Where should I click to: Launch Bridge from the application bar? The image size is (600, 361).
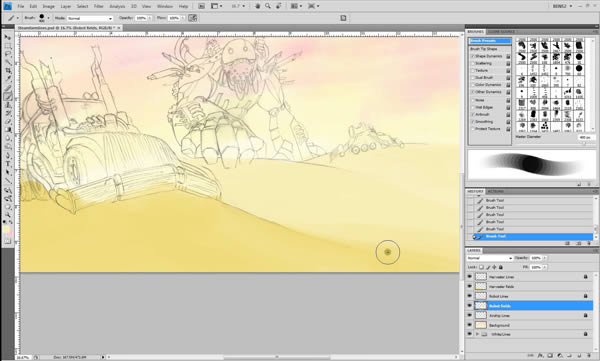click(x=201, y=6)
